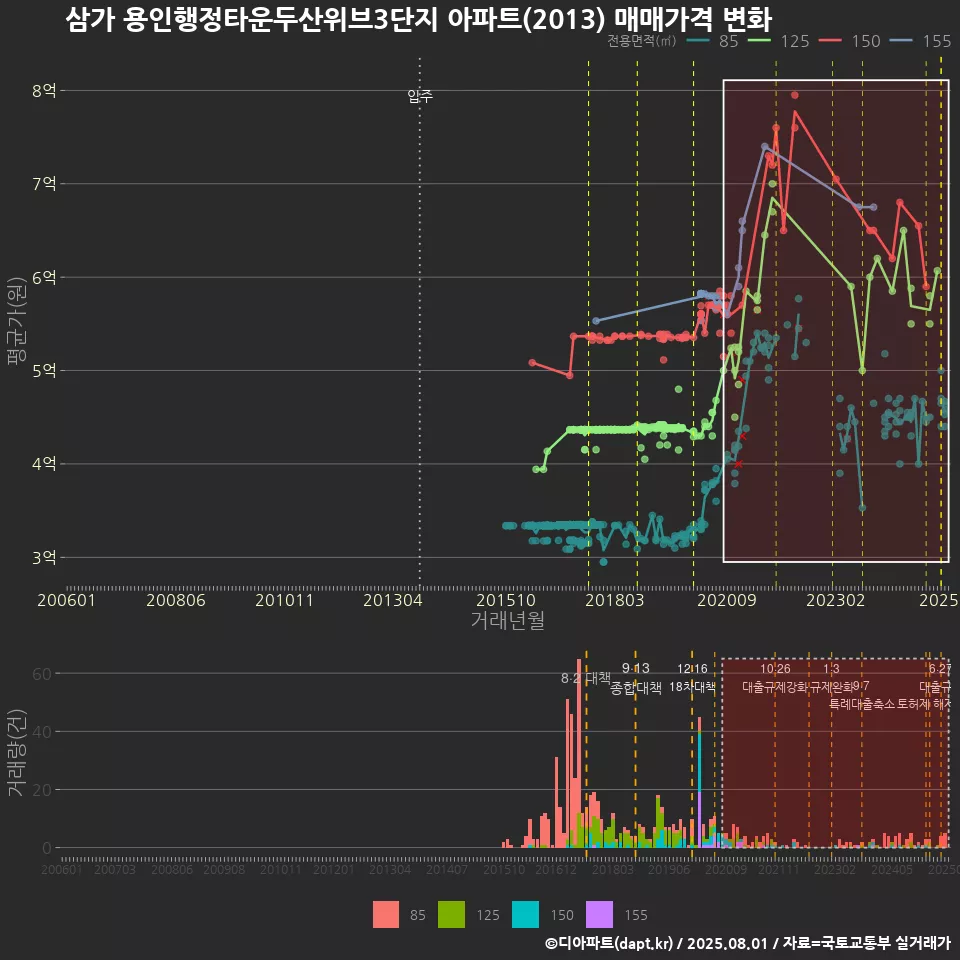Click 200703 on the volume chart x-axis
The width and height of the screenshot is (960, 960).
pos(114,869)
